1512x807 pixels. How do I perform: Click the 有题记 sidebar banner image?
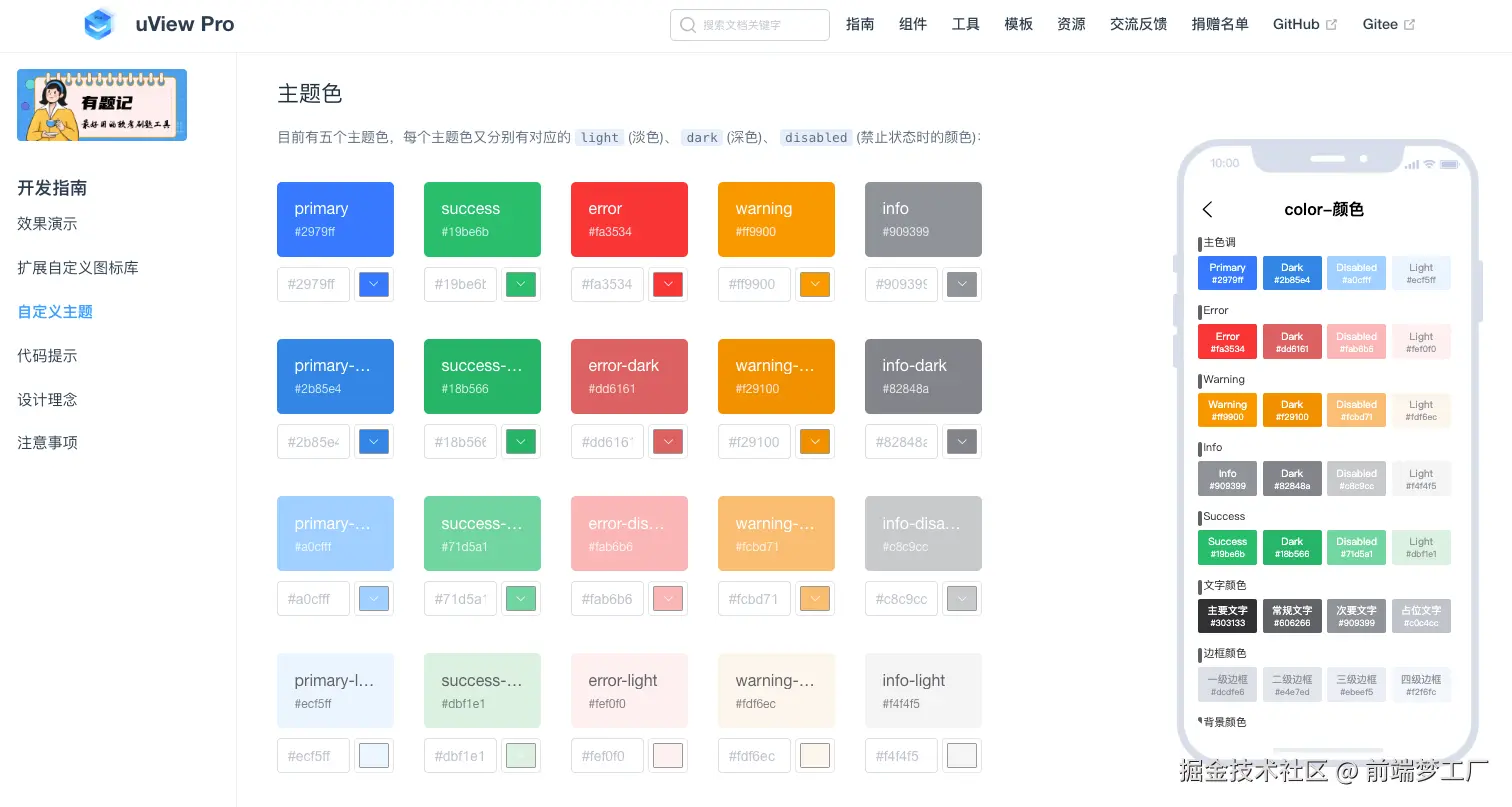[102, 105]
